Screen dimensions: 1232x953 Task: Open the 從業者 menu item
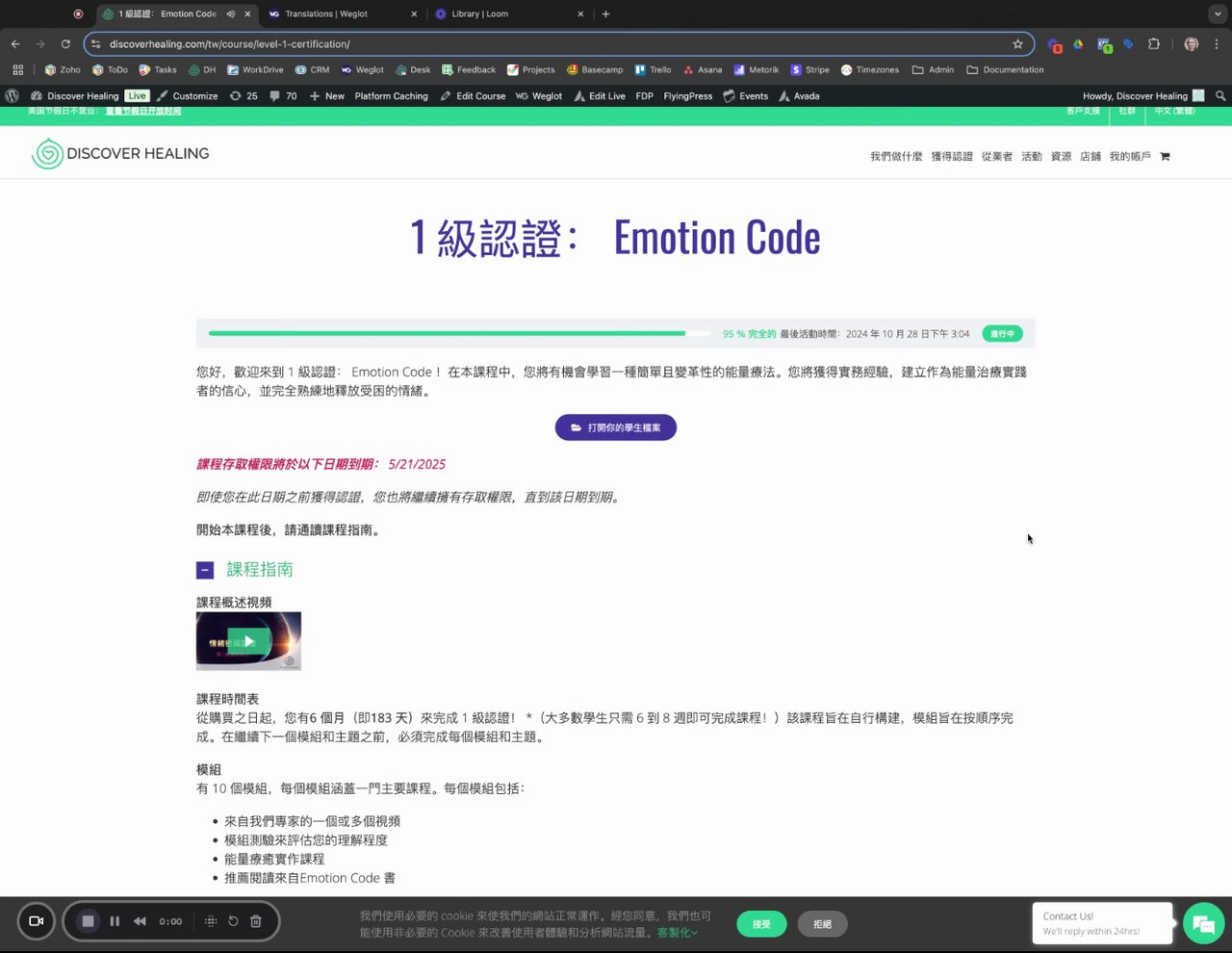tap(997, 156)
